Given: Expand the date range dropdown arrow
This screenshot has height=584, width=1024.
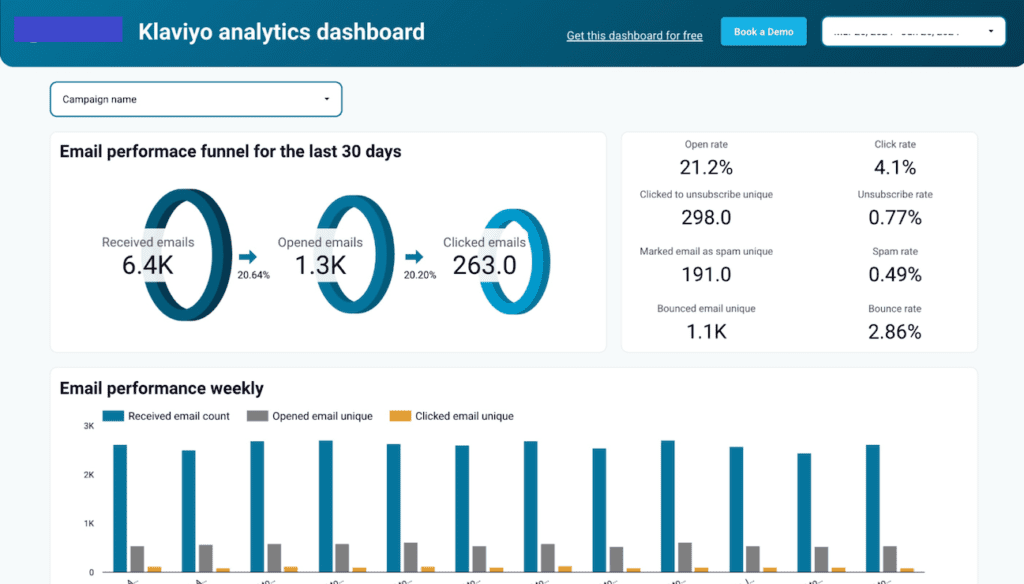Looking at the screenshot, I should pyautogui.click(x=993, y=31).
